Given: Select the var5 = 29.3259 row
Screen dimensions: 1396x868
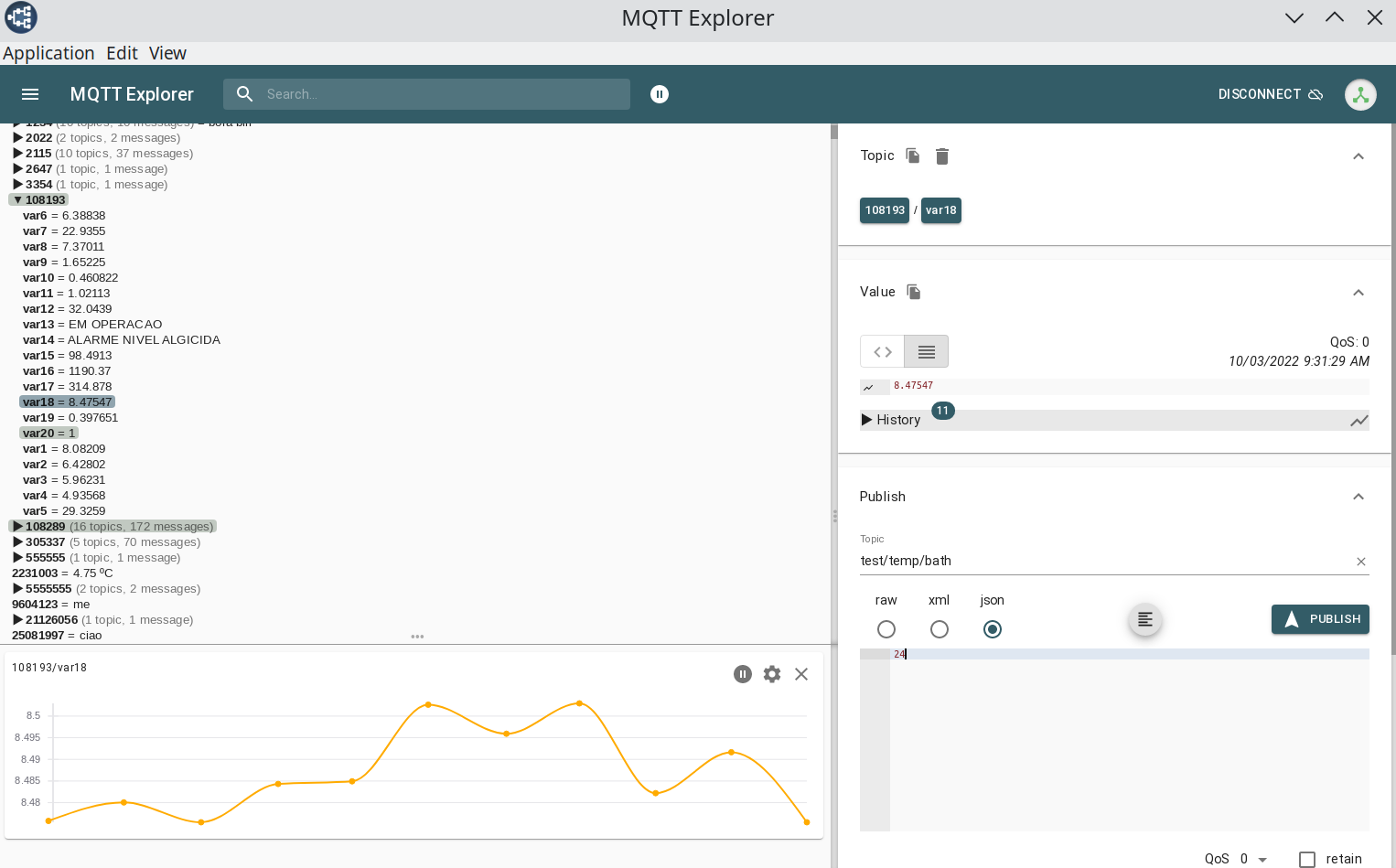Looking at the screenshot, I should point(64,511).
